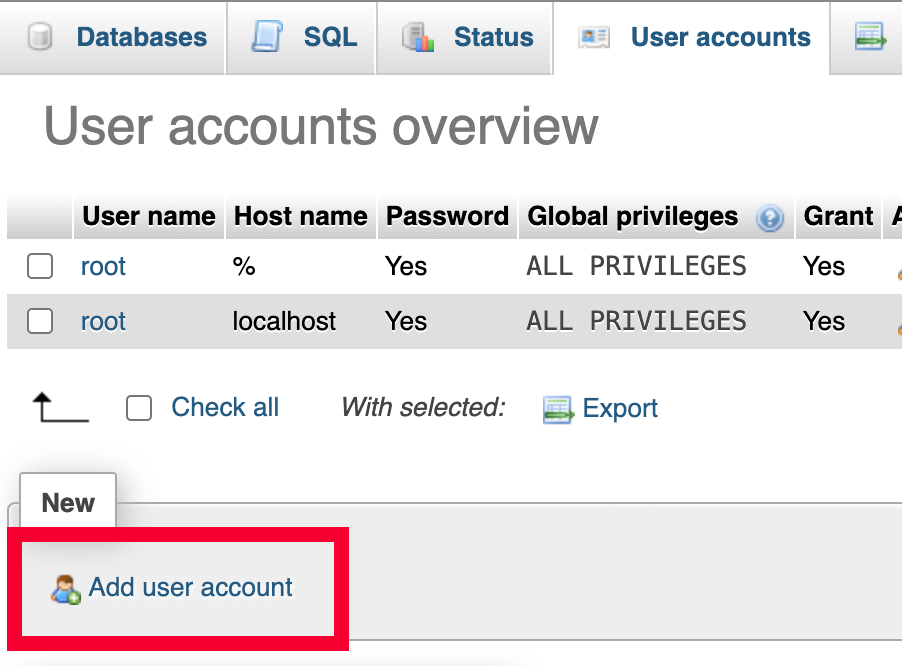Image resolution: width=902 pixels, height=666 pixels.
Task: Click the User name column header
Action: (x=148, y=217)
